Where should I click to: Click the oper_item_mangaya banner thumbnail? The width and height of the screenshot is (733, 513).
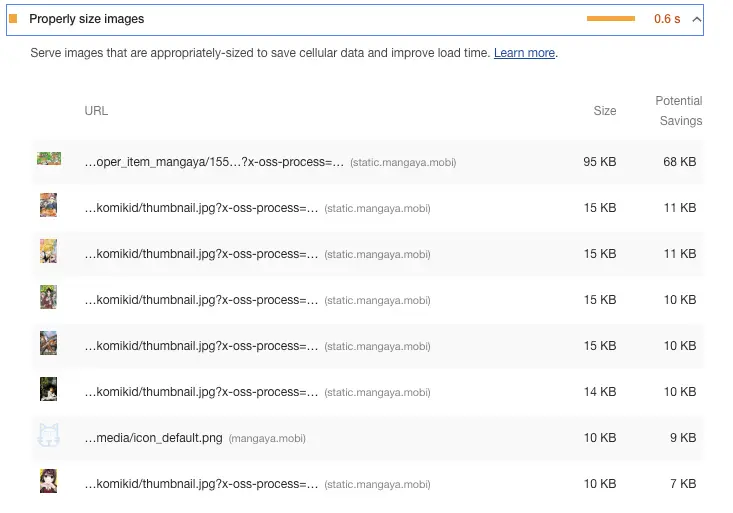(49, 159)
